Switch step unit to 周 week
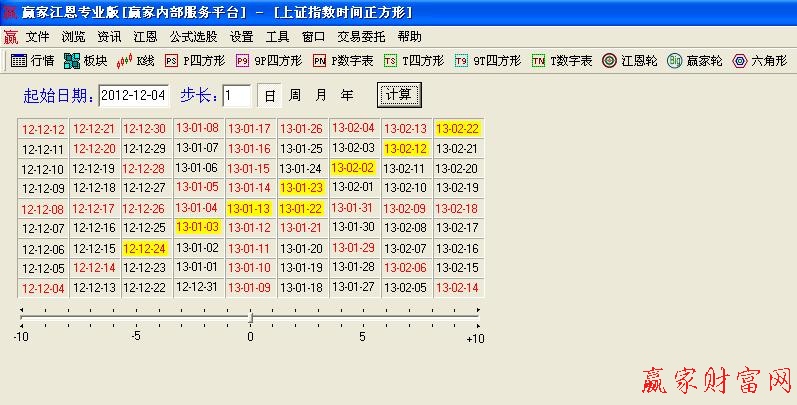 point(295,96)
